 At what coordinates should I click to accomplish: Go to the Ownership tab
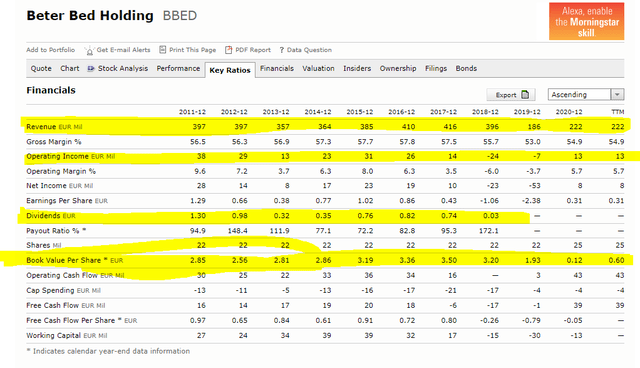398,69
